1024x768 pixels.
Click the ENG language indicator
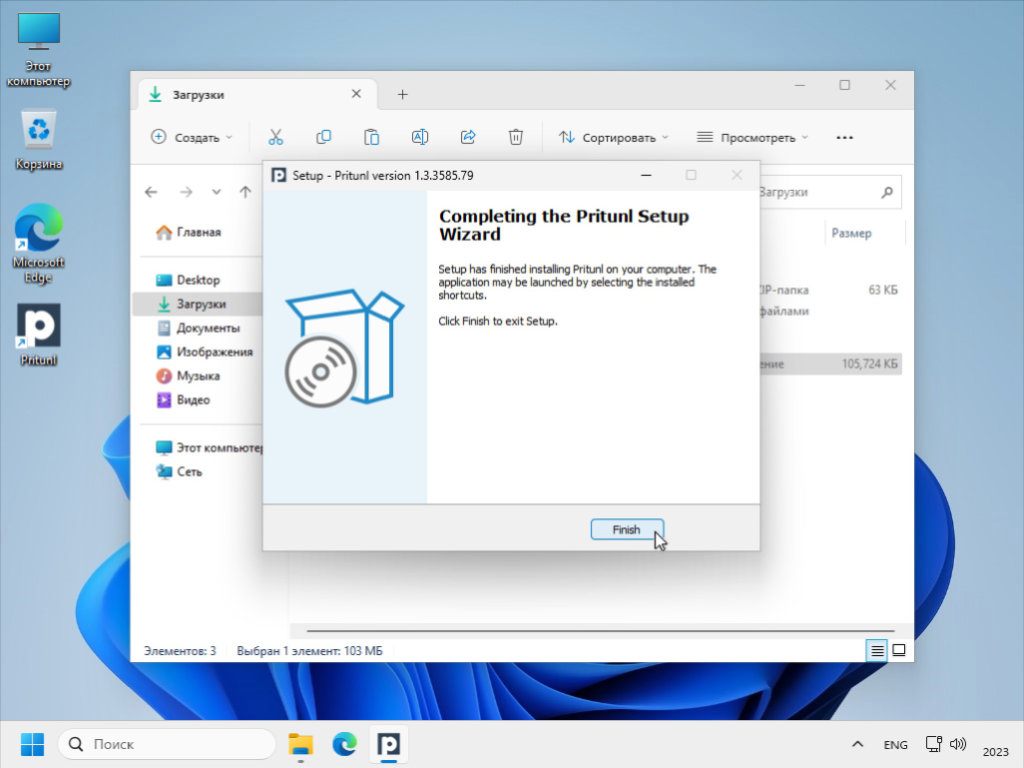[x=895, y=744]
